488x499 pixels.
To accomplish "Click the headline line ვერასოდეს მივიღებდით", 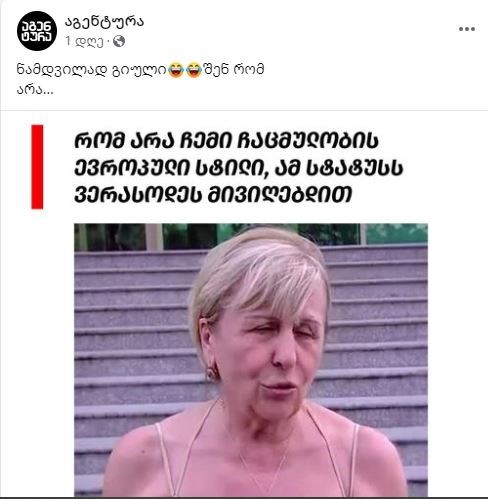I will tap(213, 194).
